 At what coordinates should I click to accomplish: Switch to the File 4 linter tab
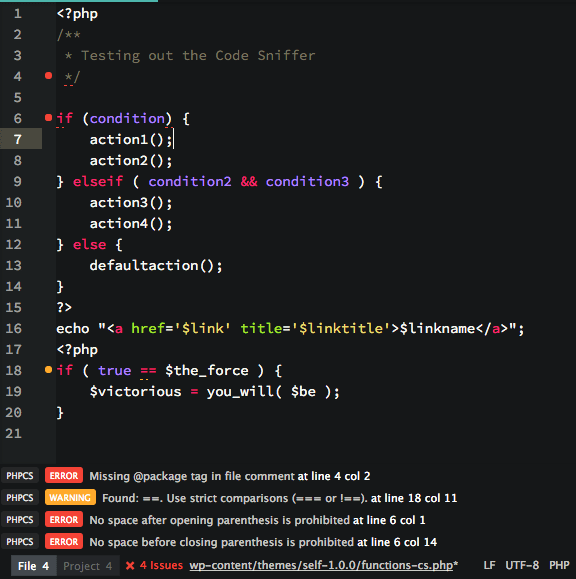coord(34,566)
